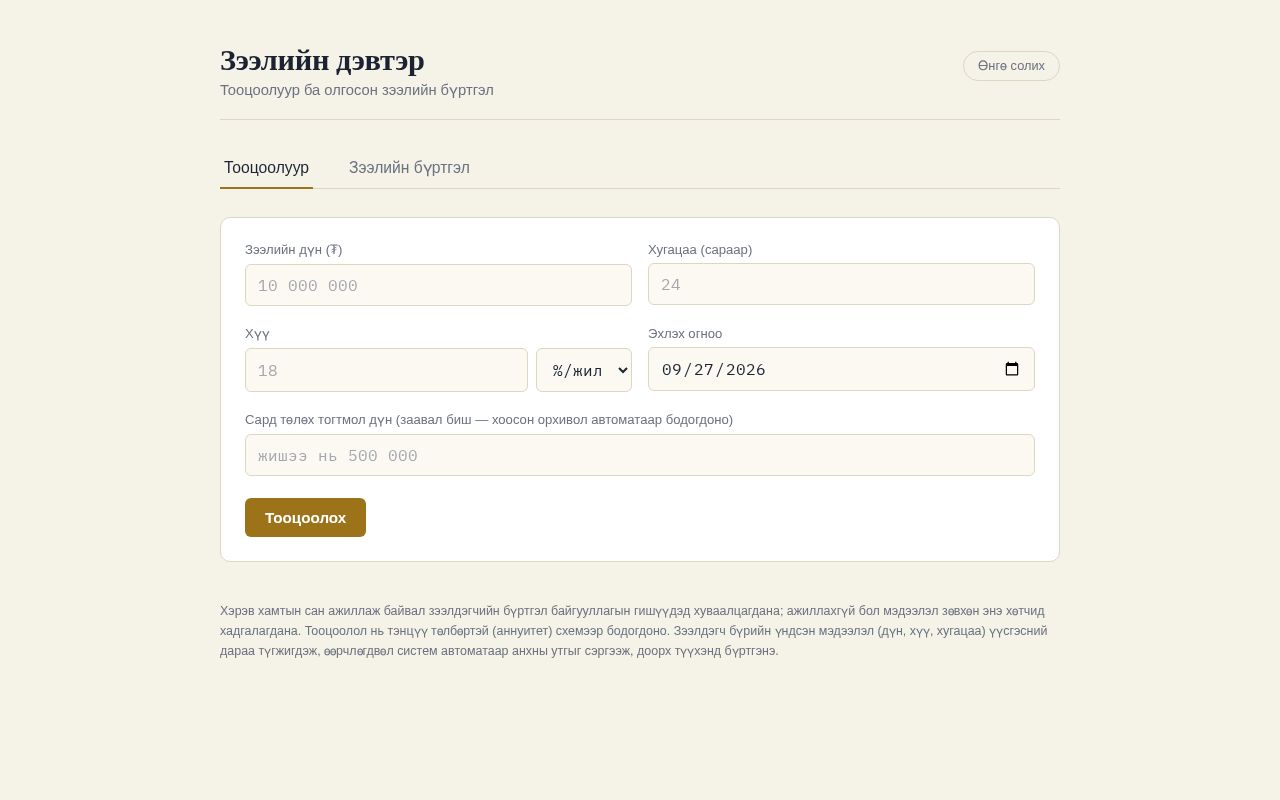1280x800 pixels.
Task: Click the Зээлийн дэвтэр page title
Action: tap(322, 61)
